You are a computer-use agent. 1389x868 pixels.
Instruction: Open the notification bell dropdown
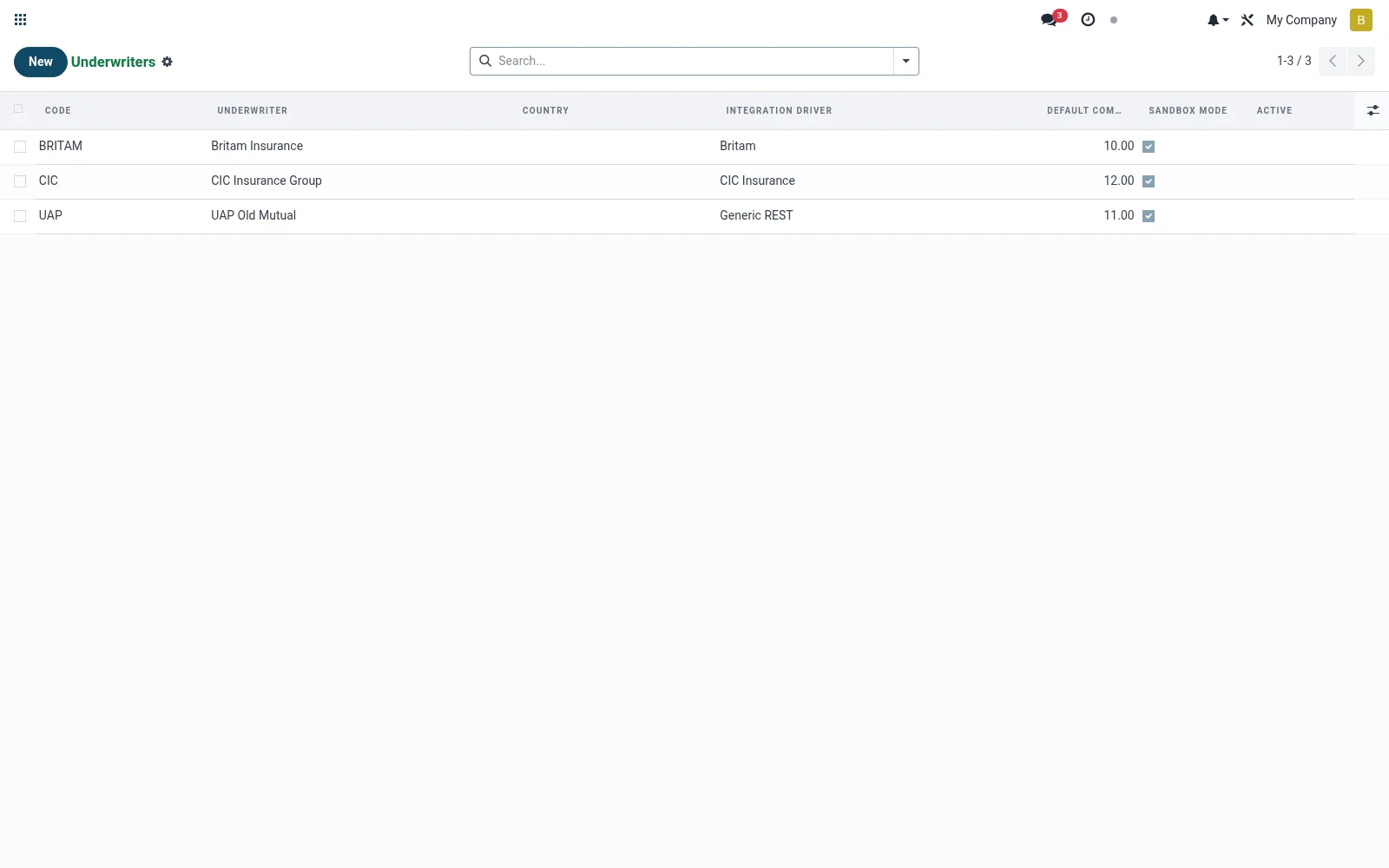tap(1217, 20)
